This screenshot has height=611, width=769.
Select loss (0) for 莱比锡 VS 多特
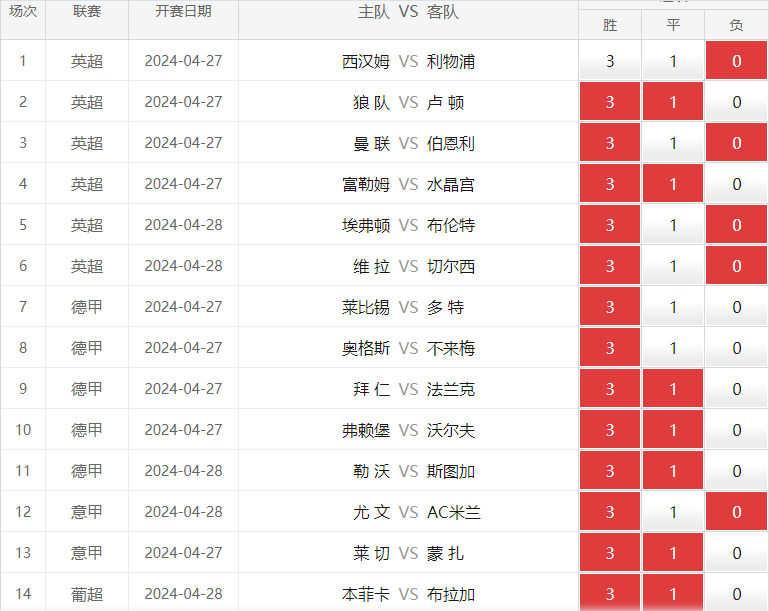[737, 306]
